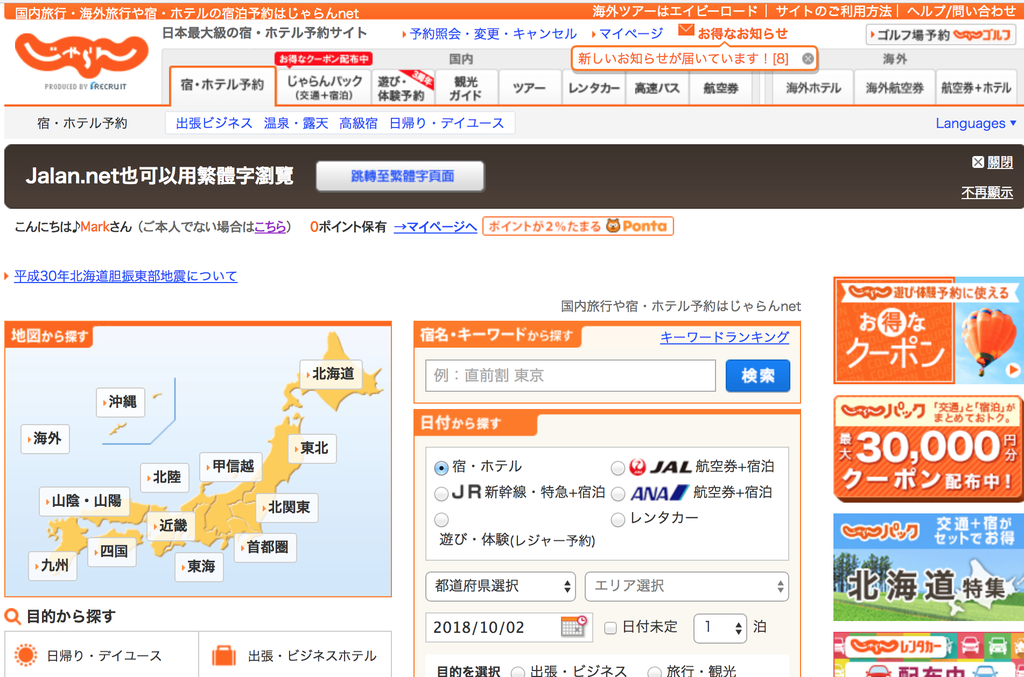Select 九州 region on the map
This screenshot has height=677, width=1024.
(x=52, y=565)
